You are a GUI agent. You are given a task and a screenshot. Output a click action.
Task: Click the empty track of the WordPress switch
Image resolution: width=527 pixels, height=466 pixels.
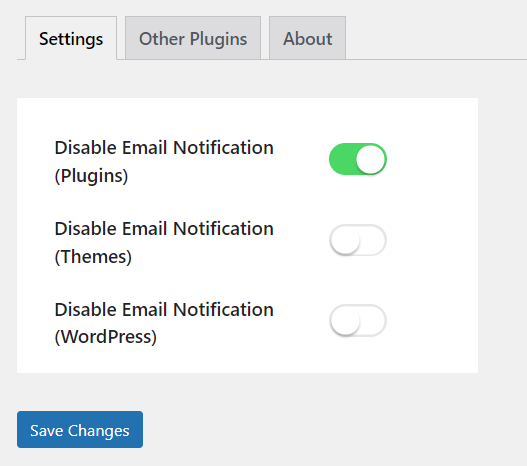point(373,321)
